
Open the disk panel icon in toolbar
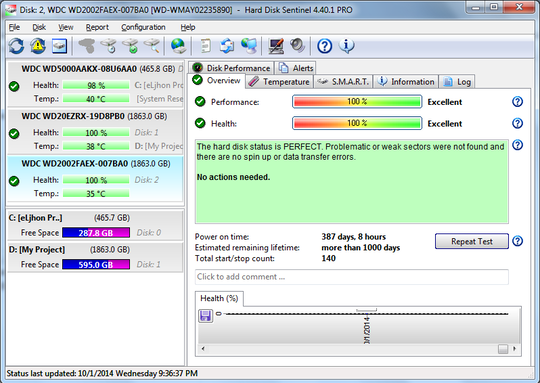(59, 46)
